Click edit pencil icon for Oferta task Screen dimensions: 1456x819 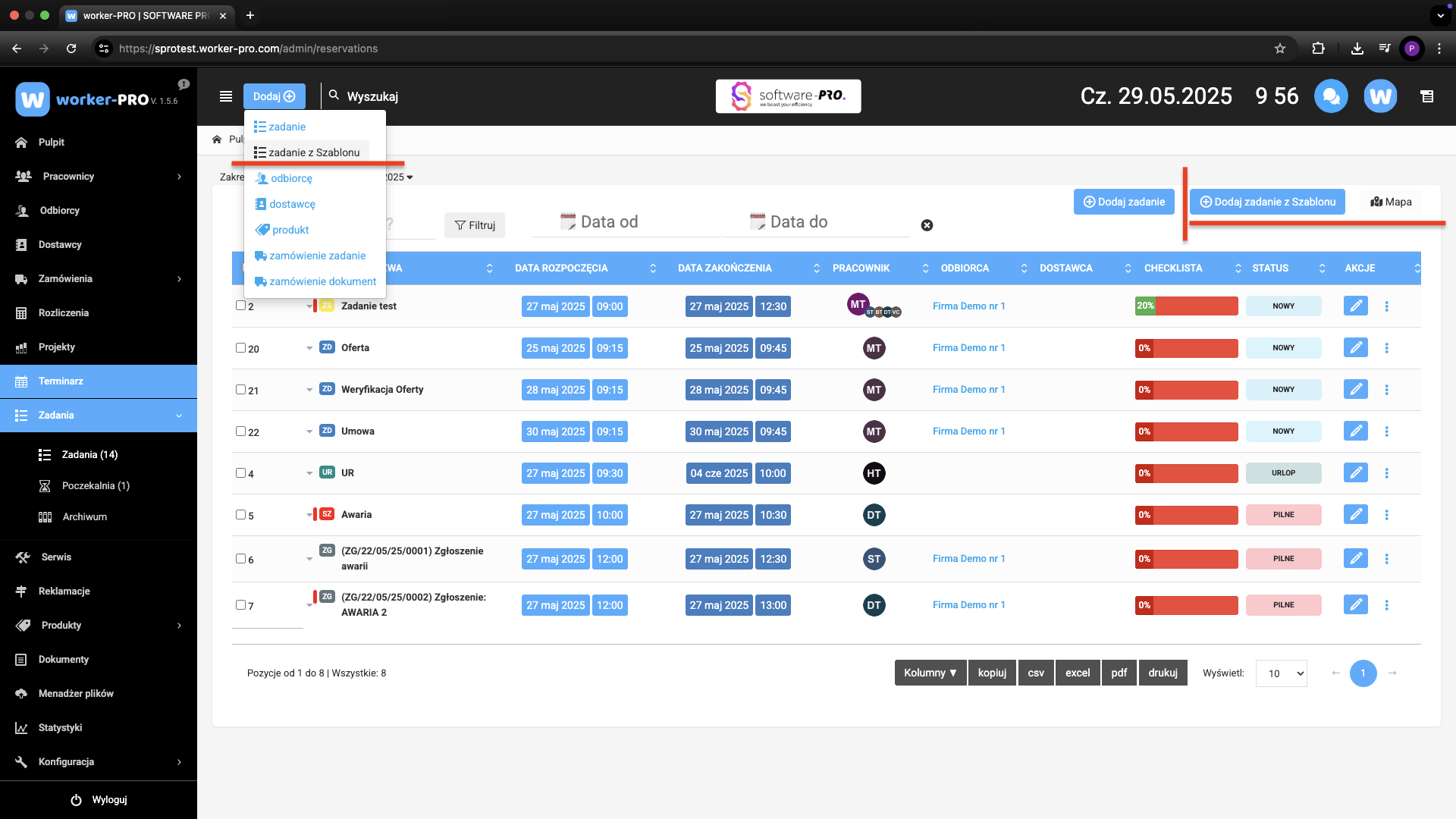point(1355,348)
